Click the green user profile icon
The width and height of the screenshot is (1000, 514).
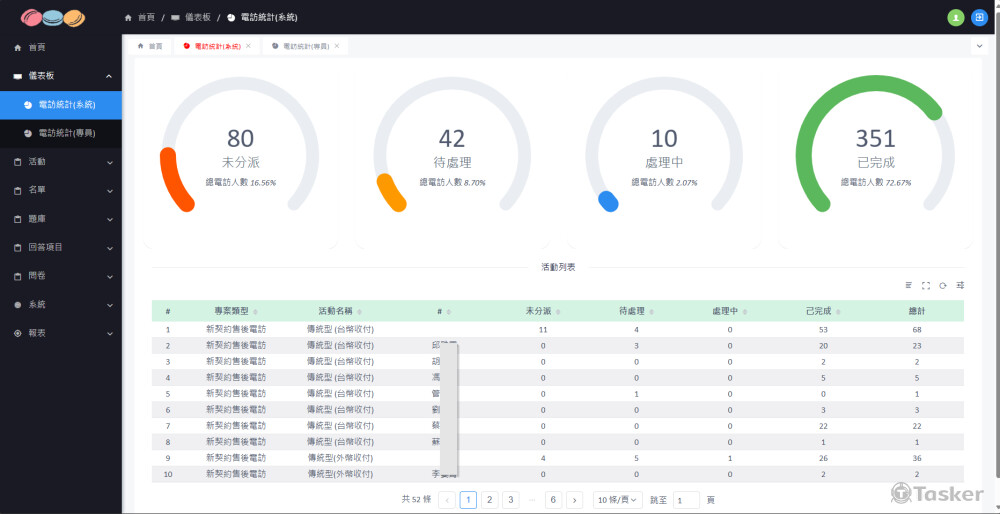(955, 17)
